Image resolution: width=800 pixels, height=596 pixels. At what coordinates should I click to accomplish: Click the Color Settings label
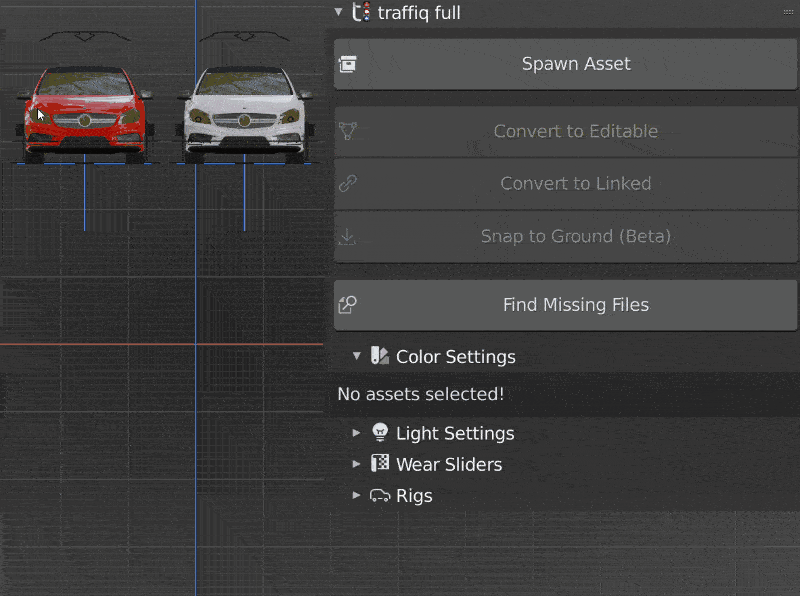456,357
